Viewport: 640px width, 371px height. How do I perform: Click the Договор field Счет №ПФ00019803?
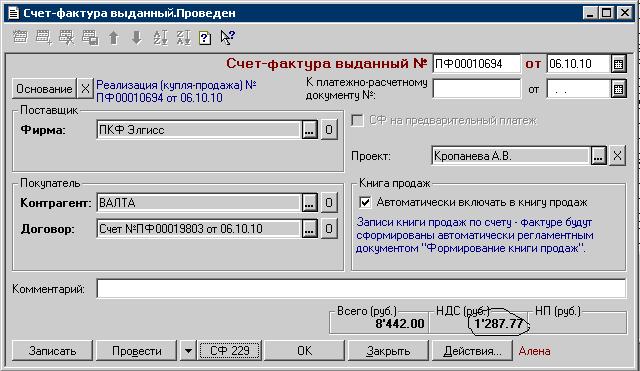(x=199, y=229)
